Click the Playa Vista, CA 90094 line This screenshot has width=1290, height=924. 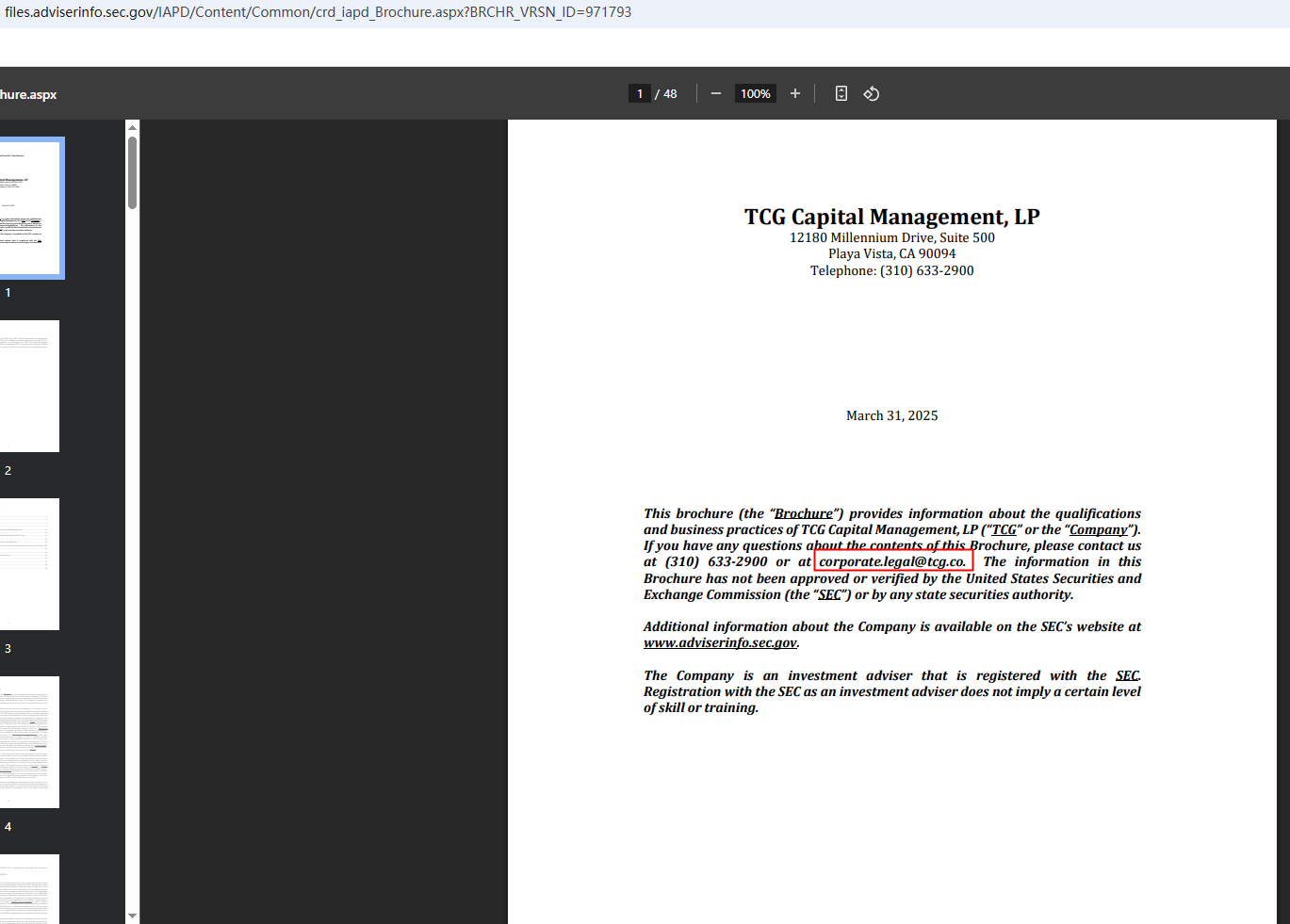[x=892, y=253]
